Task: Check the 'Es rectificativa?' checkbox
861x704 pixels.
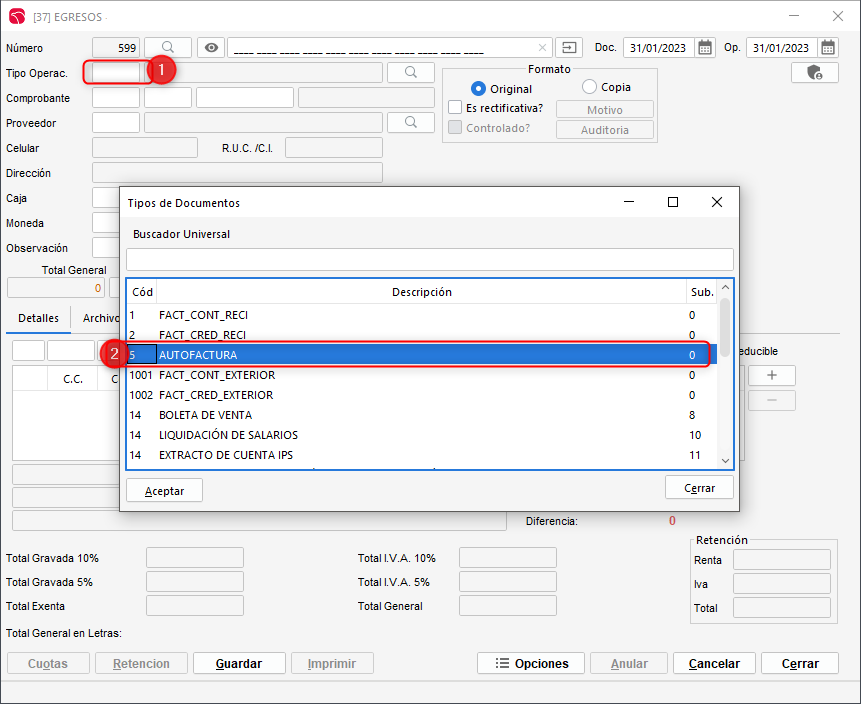Action: [455, 107]
